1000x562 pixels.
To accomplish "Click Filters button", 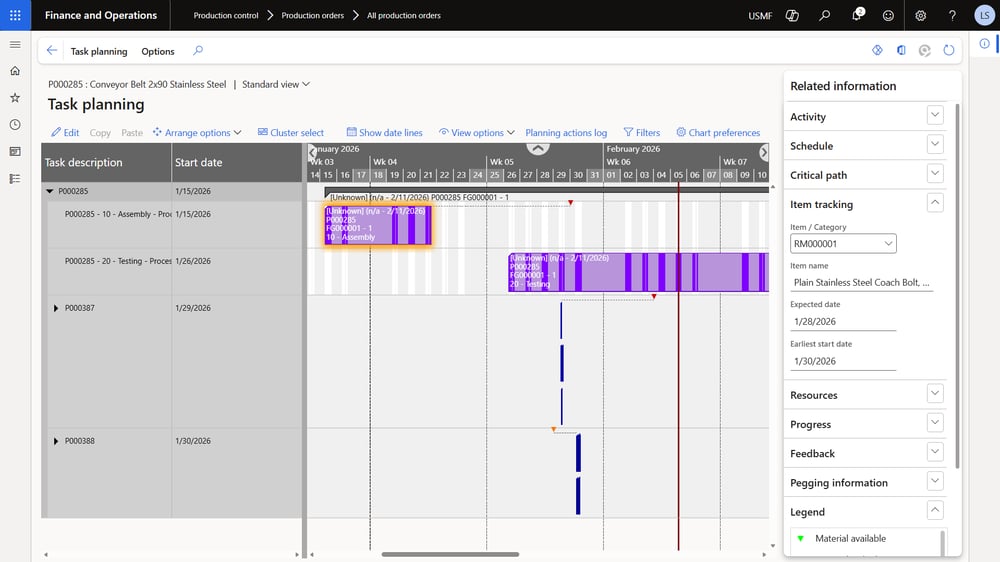I will coord(642,133).
